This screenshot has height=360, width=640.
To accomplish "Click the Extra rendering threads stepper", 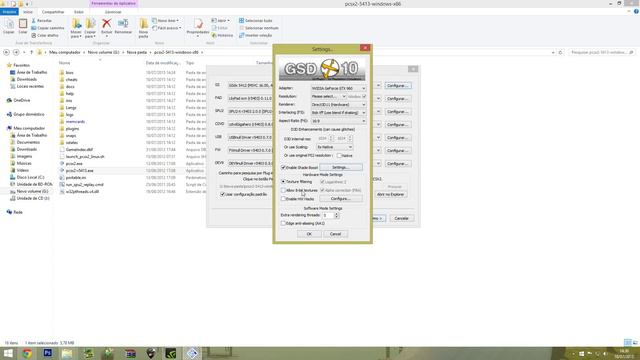I will point(336,215).
